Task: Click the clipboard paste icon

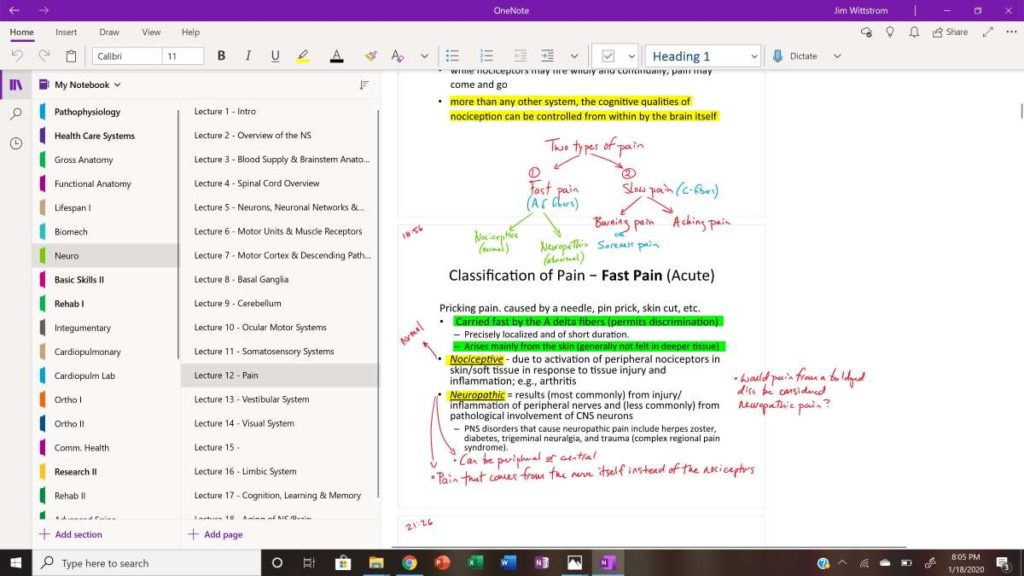Action: 71,56
